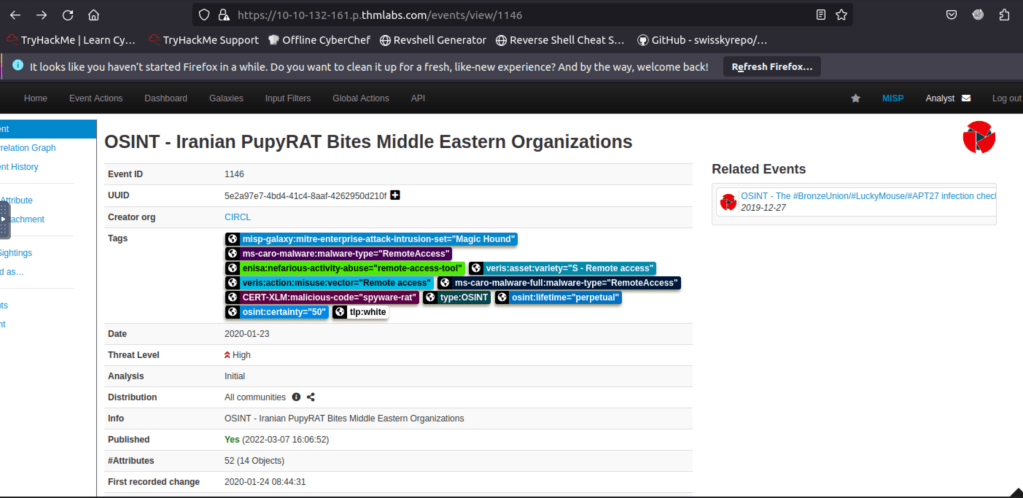Open the related BronzeUnion LuckyMouse event
The image size is (1023, 498).
click(x=867, y=196)
